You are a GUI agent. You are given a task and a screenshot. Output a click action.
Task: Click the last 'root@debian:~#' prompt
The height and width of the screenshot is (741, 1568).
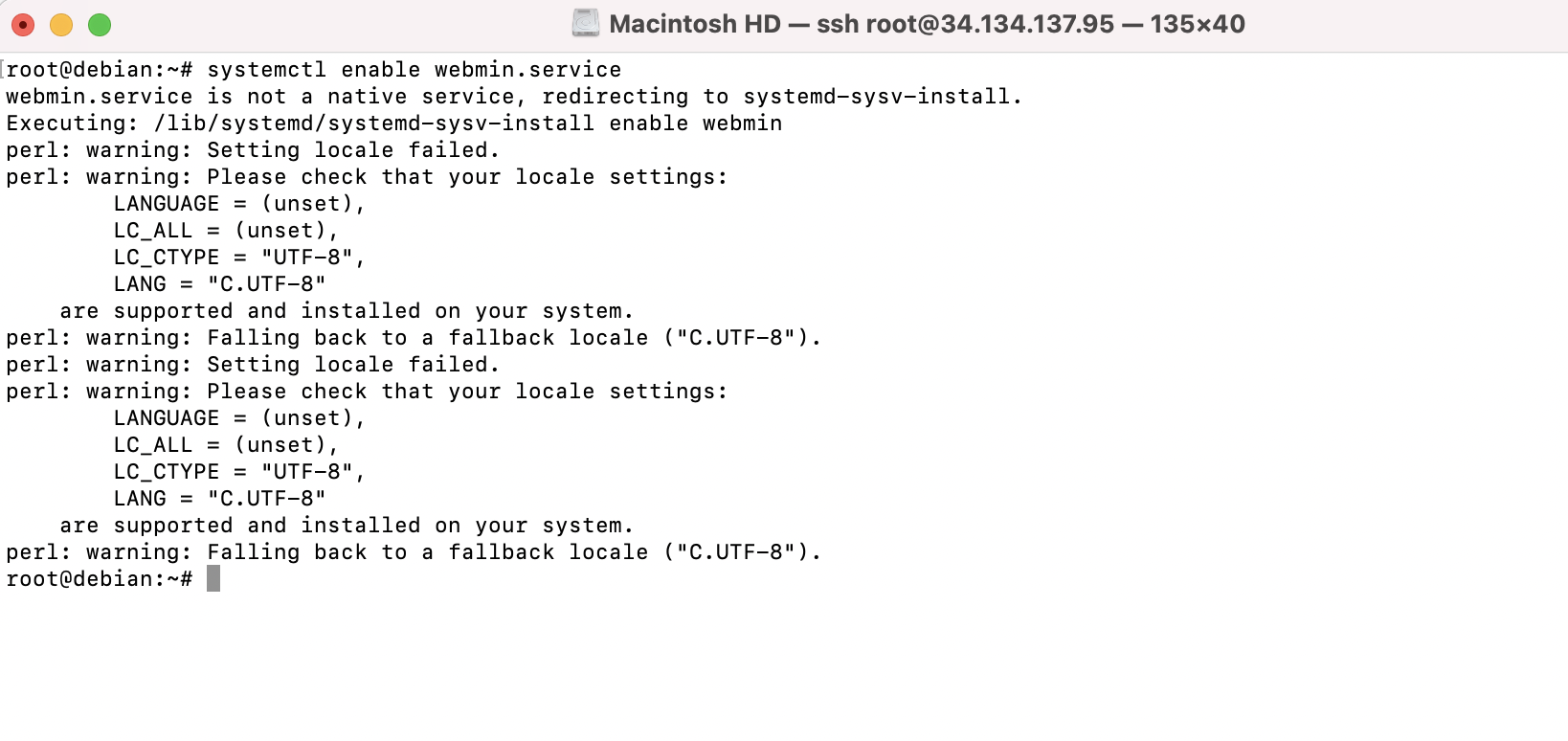(x=100, y=579)
